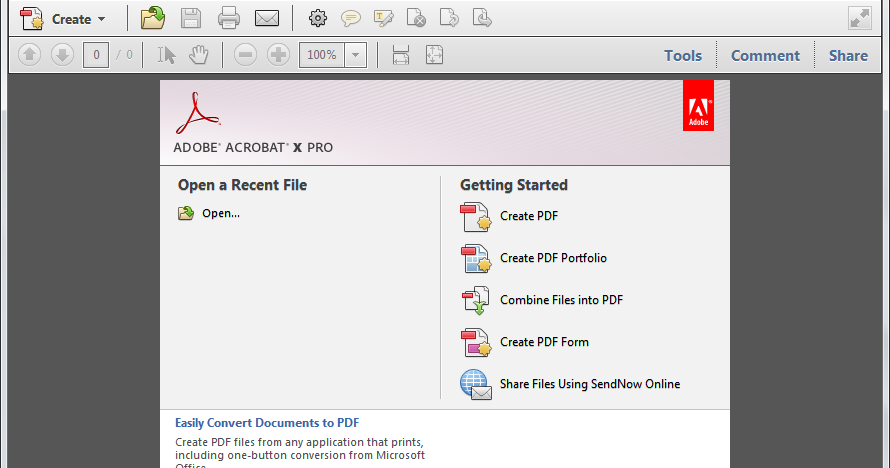Screen dimensions: 890x468
Task: Click the red Adobe logo badge
Action: 698,106
